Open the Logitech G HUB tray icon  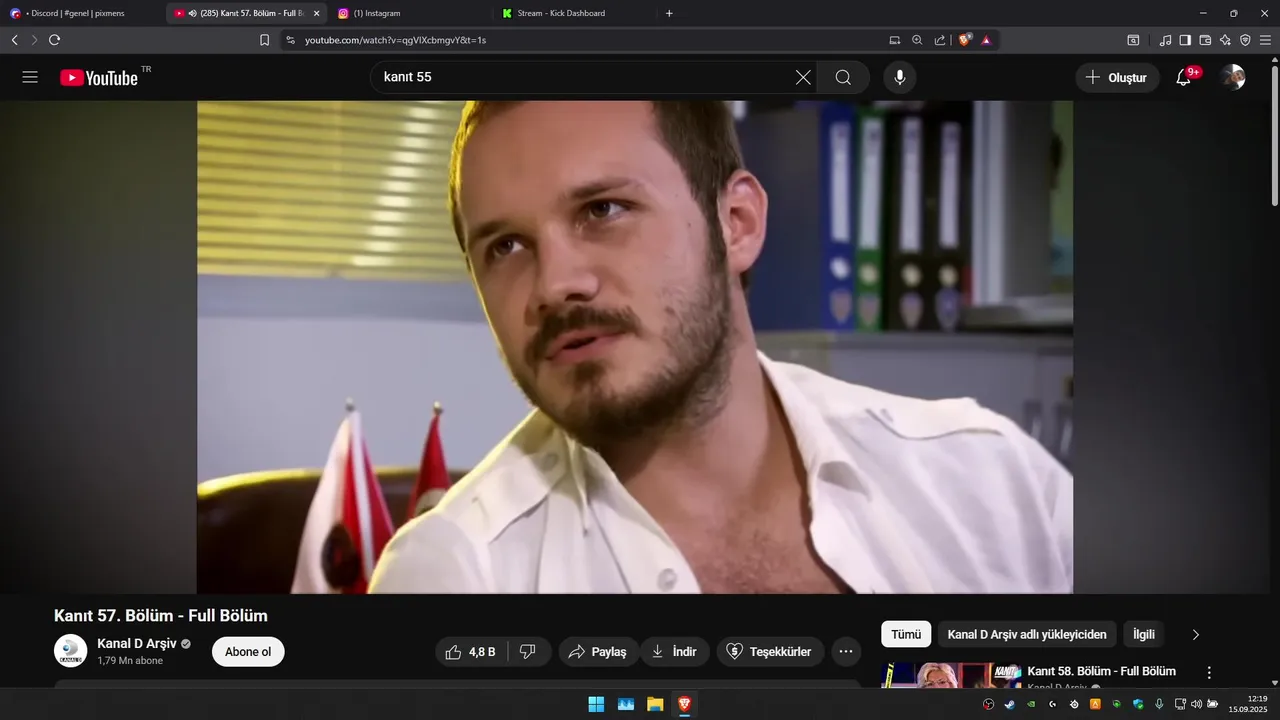[x=1052, y=704]
